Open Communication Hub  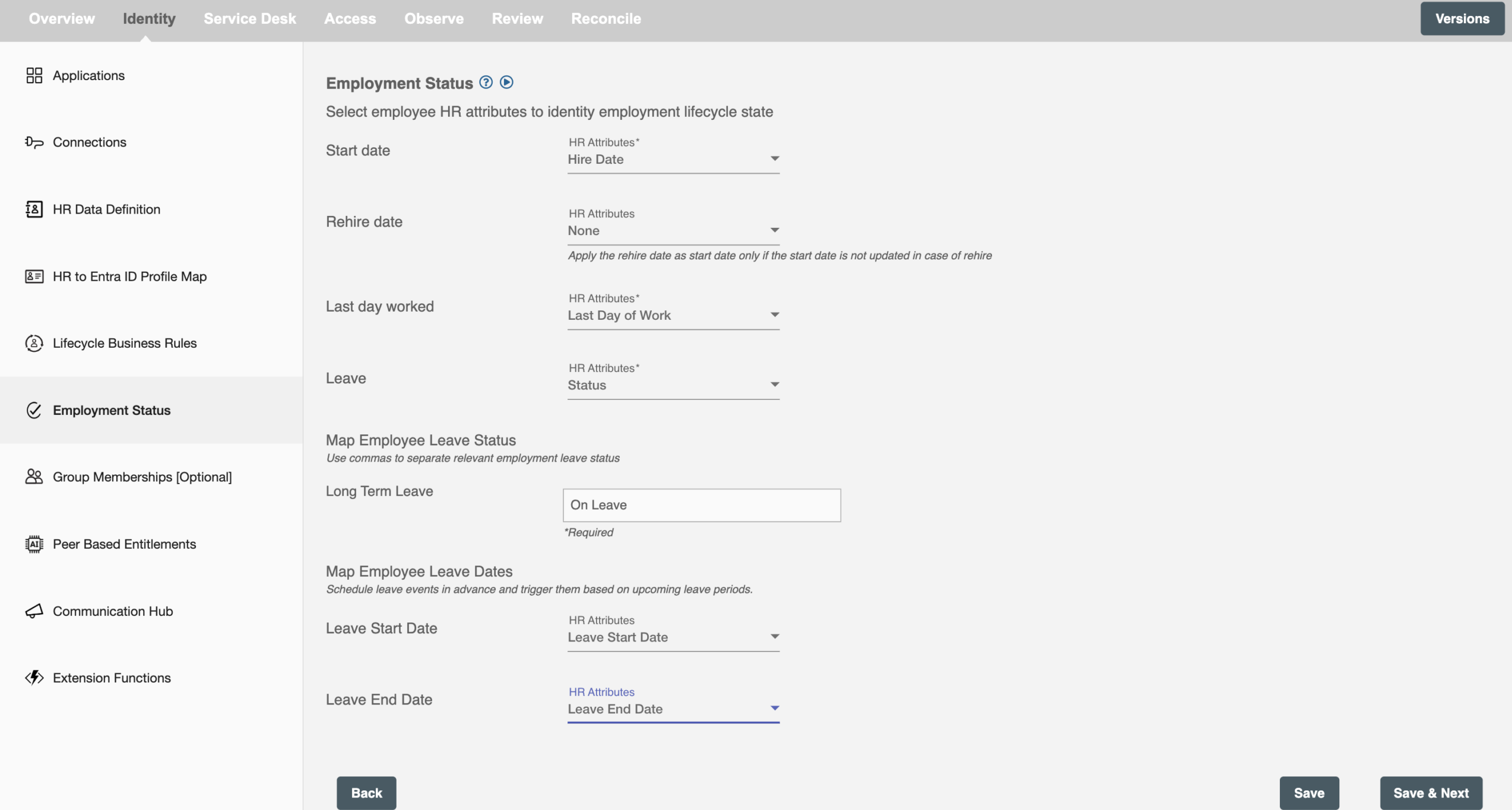pyautogui.click(x=151, y=611)
